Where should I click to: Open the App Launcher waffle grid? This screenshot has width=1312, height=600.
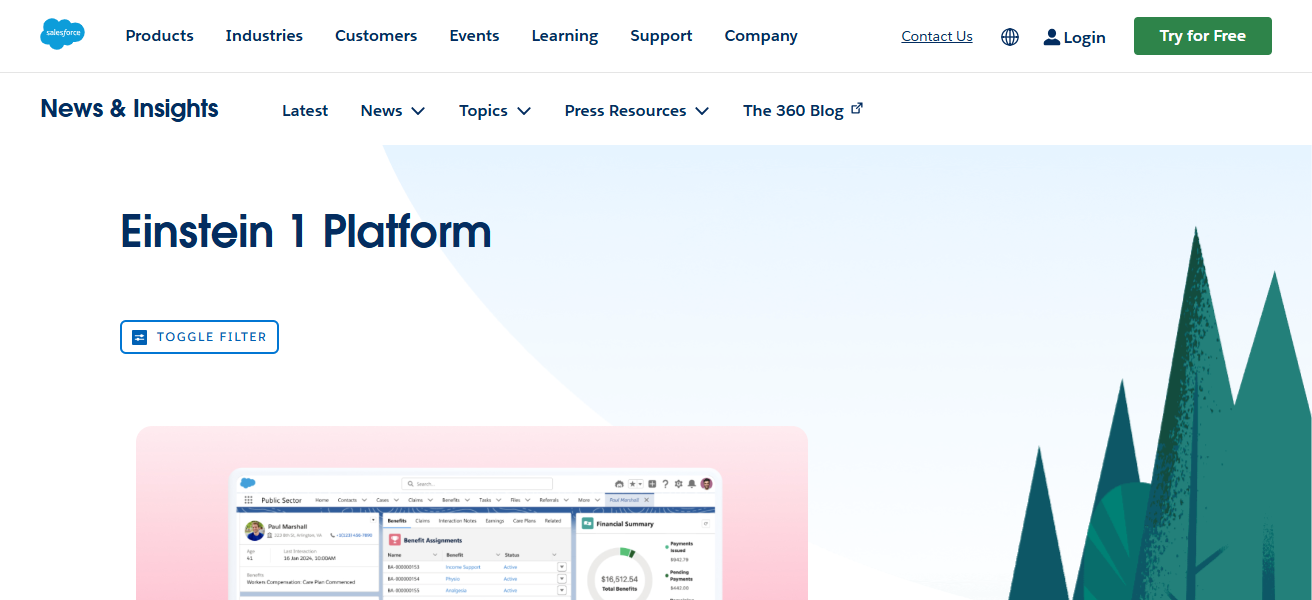pyautogui.click(x=248, y=500)
